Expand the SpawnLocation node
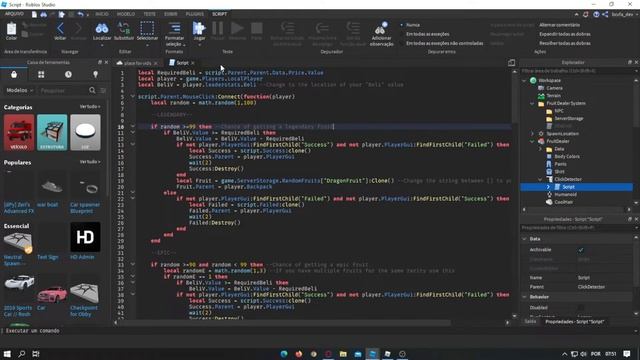 click(x=532, y=133)
